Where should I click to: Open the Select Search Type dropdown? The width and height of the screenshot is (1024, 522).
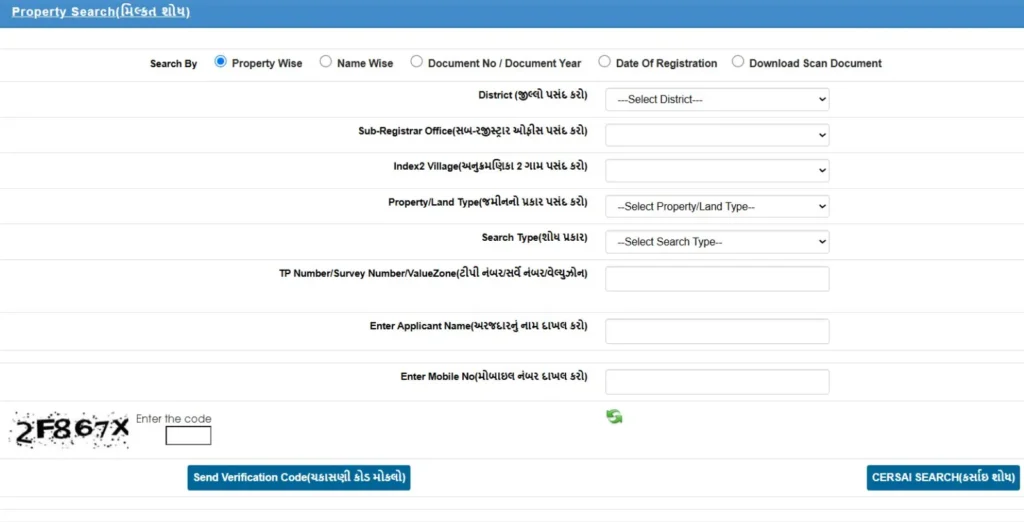click(x=717, y=242)
